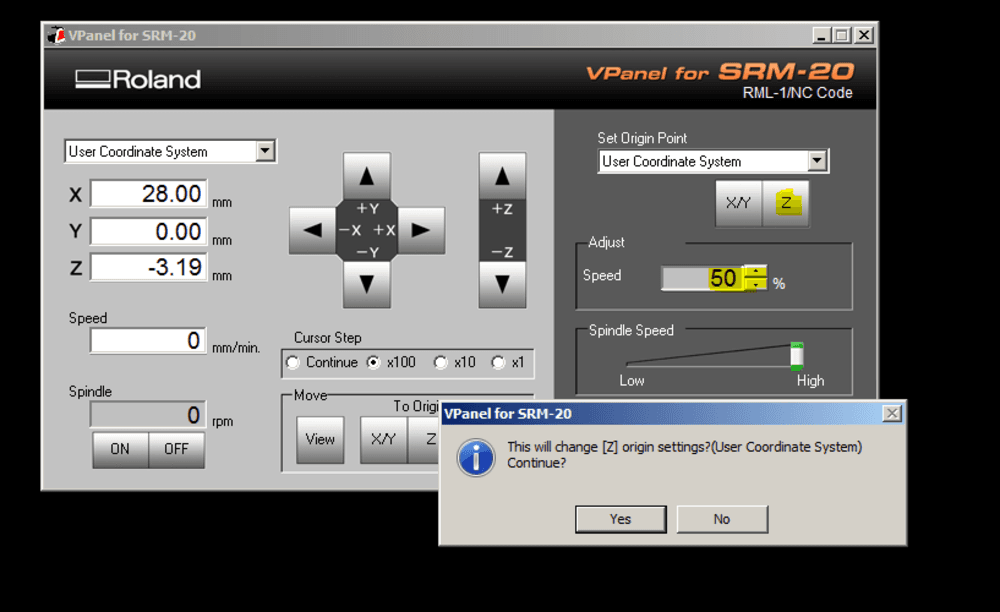
Task: Lower the spindle with the -Z arrow
Action: coord(503,284)
